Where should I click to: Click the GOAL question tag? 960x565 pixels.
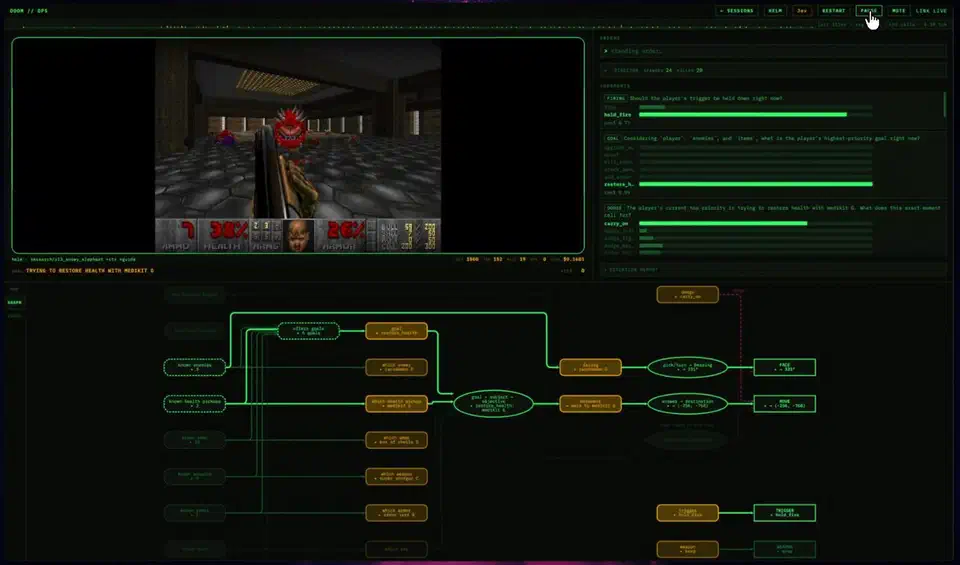(x=612, y=138)
